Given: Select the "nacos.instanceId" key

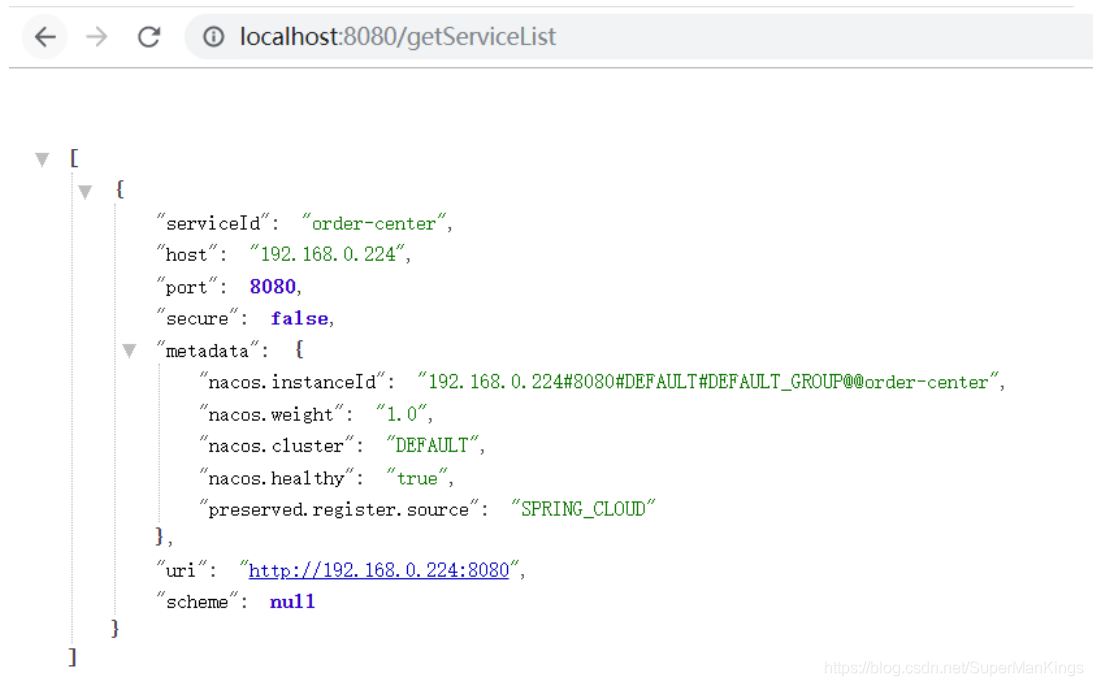Looking at the screenshot, I should [292, 381].
